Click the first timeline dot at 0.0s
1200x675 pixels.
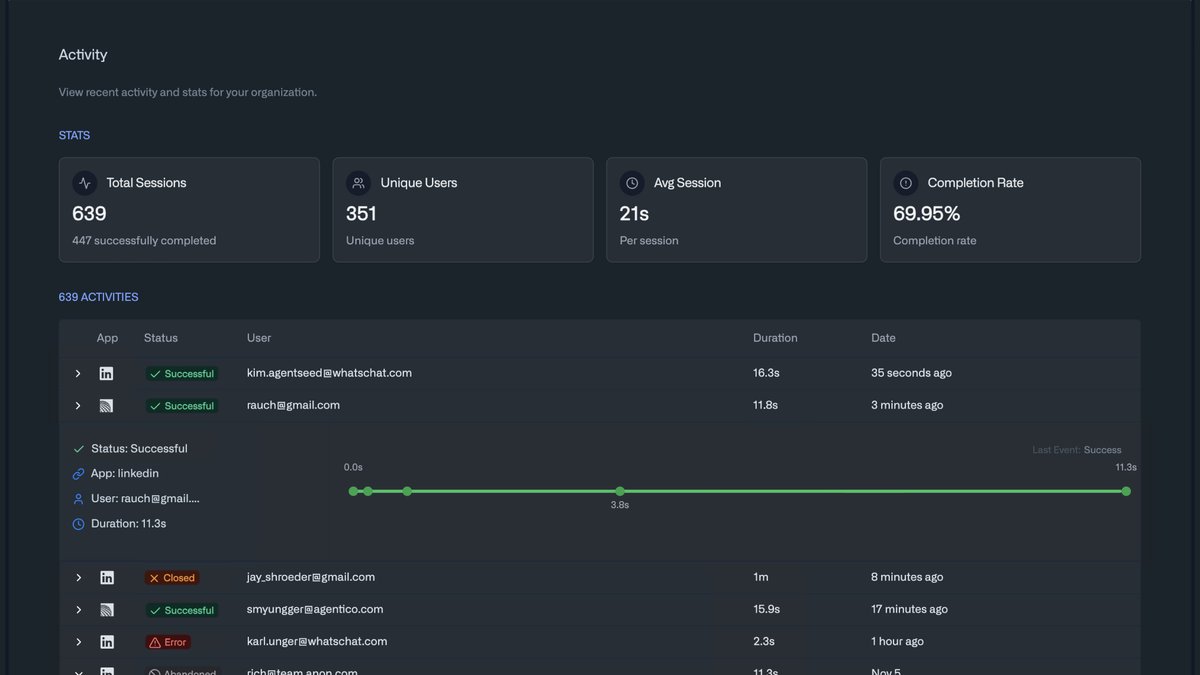pyautogui.click(x=353, y=491)
